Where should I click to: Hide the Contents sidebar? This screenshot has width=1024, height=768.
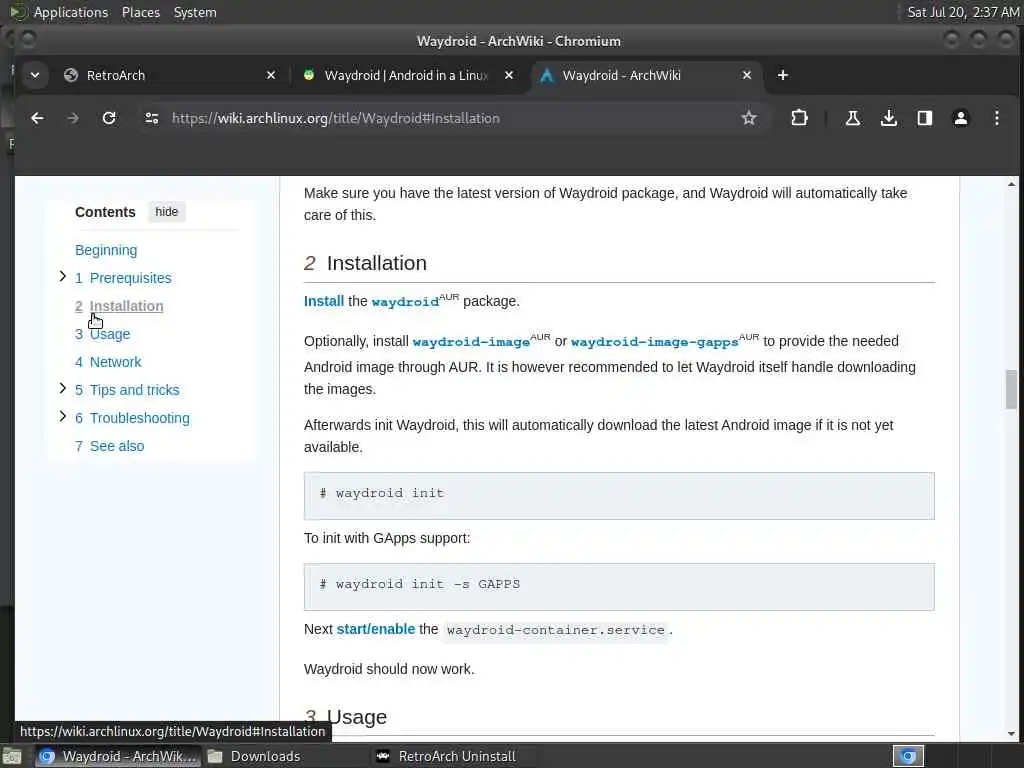pos(167,212)
